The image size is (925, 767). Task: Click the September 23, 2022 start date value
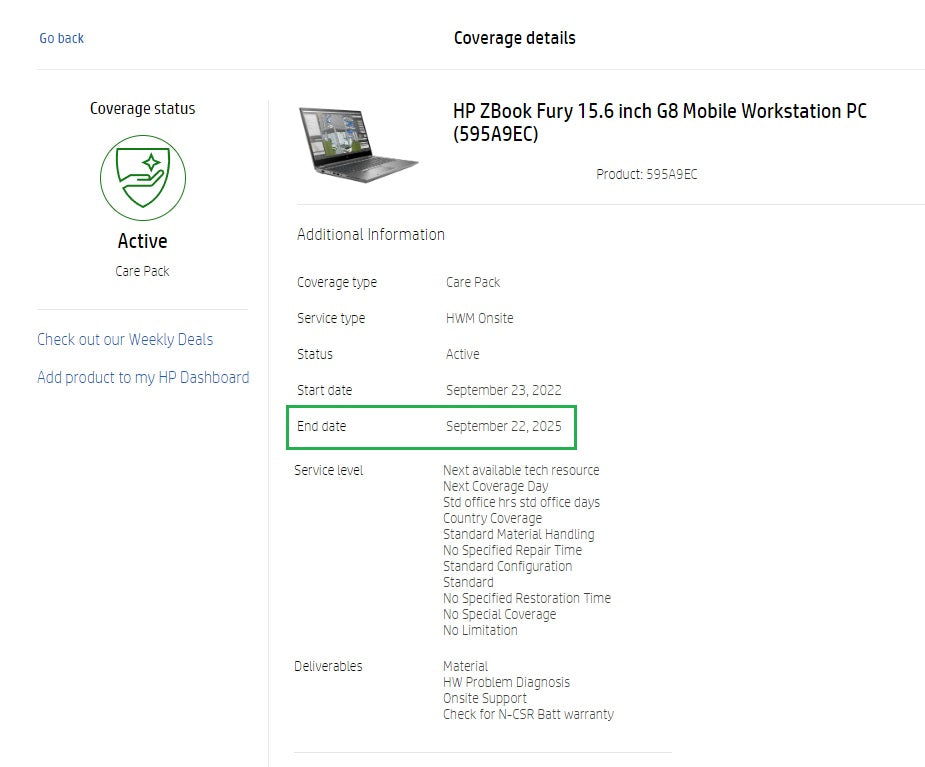tap(503, 390)
